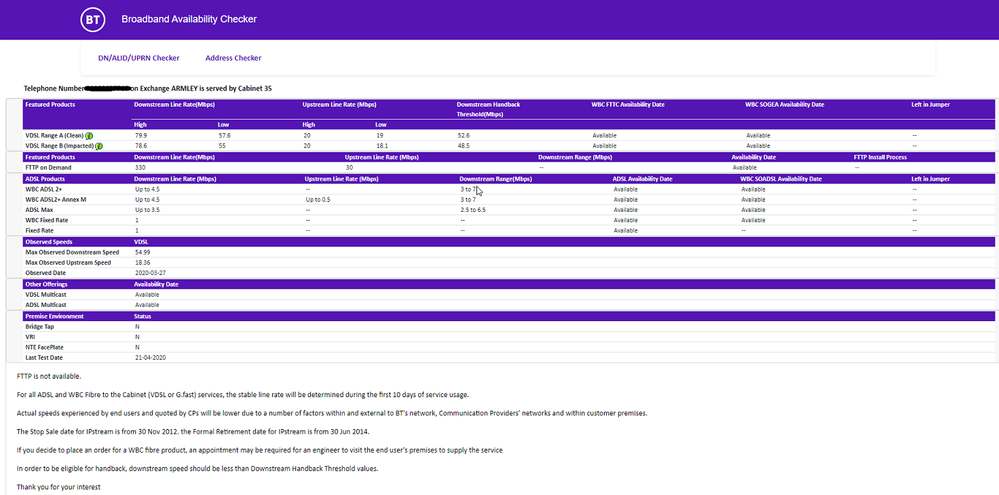Click the ADSL Max product label
The height and width of the screenshot is (495, 999).
click(40, 210)
